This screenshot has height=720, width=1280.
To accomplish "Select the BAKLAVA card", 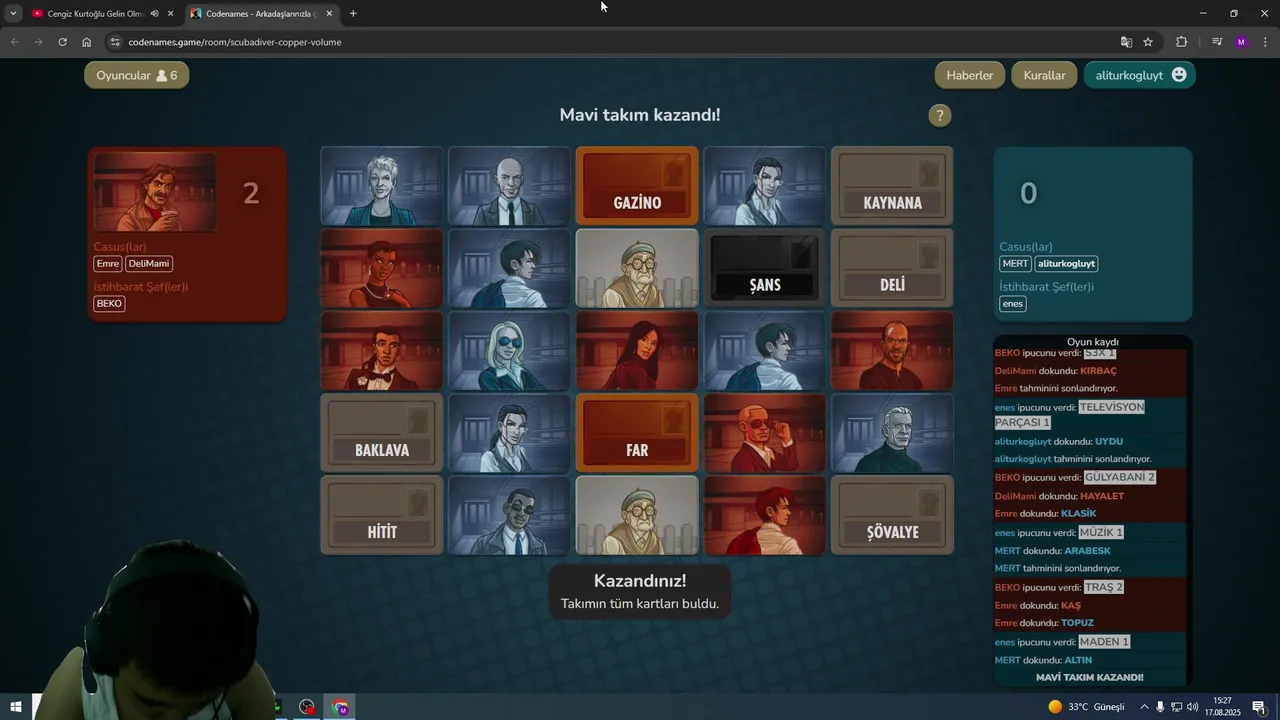I will coord(382,433).
